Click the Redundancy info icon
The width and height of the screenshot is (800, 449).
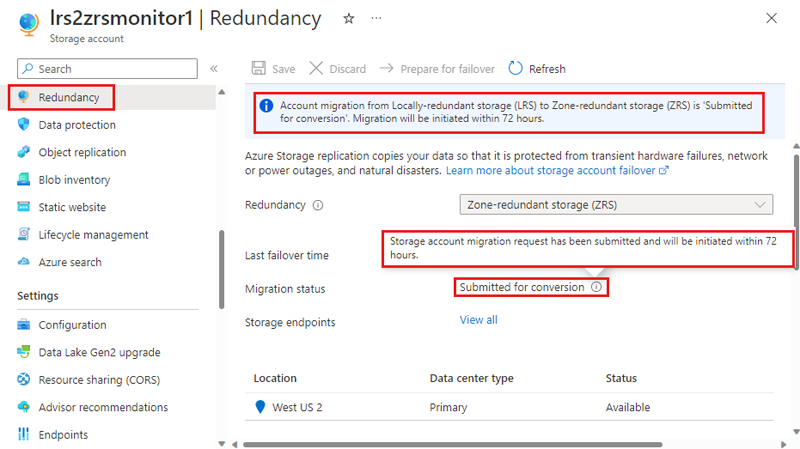click(318, 205)
